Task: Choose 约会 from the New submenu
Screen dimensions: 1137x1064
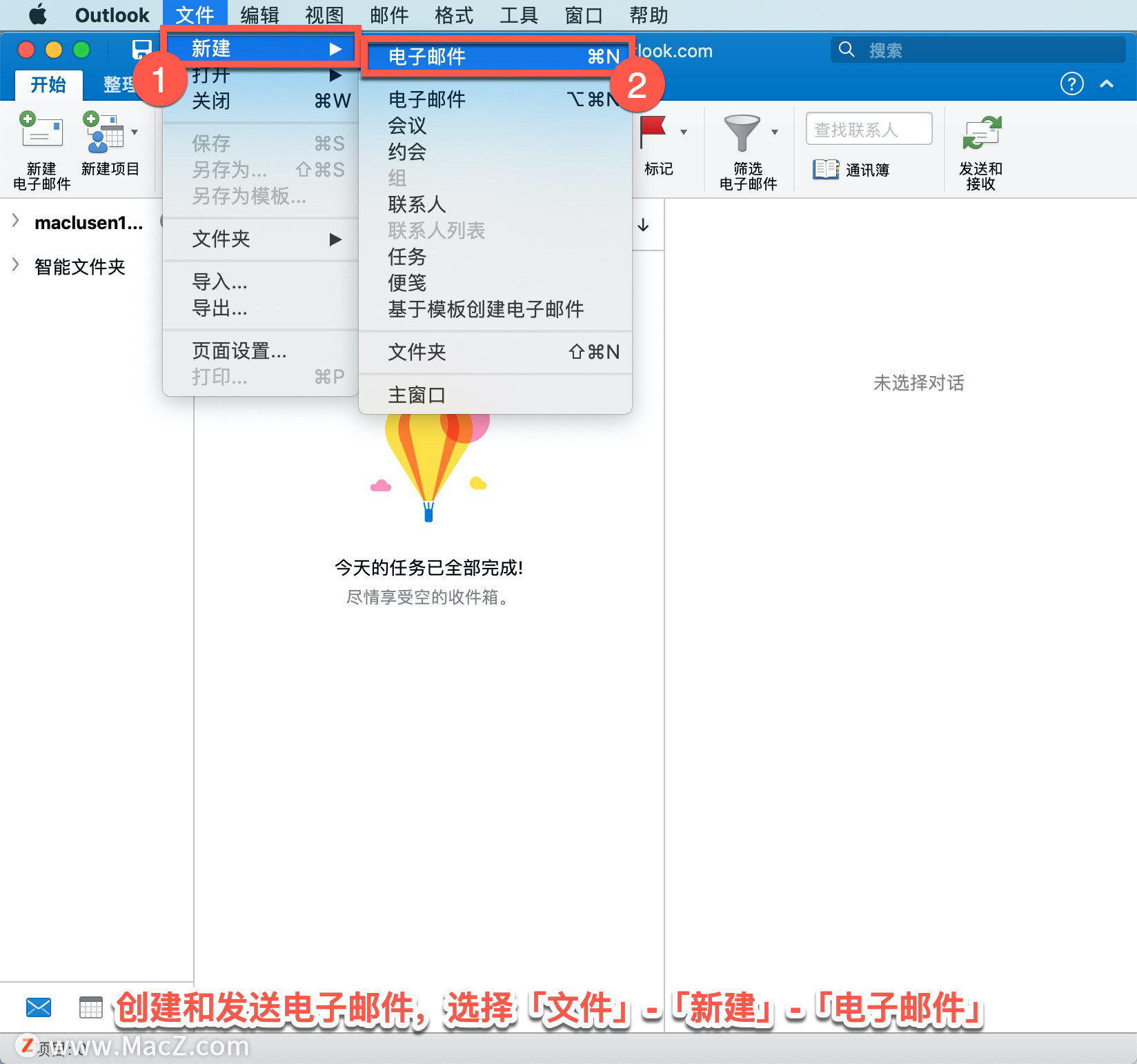Action: (495, 152)
